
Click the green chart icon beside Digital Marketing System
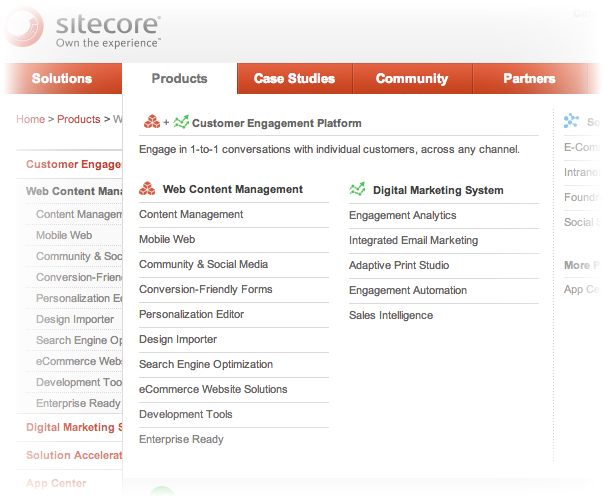point(357,189)
